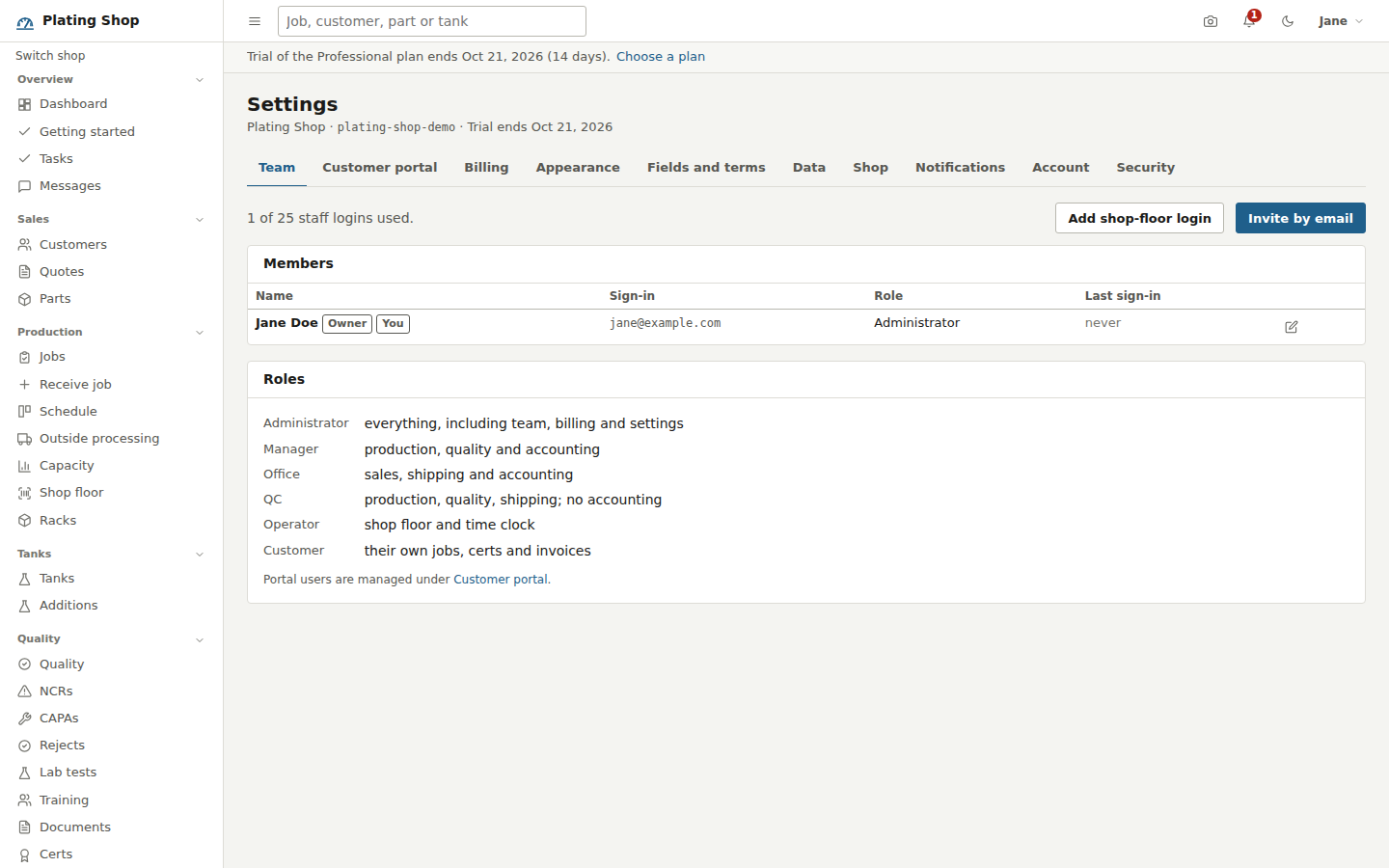Open notifications bell with red badge
The width and height of the screenshot is (1389, 868).
coord(1250,20)
